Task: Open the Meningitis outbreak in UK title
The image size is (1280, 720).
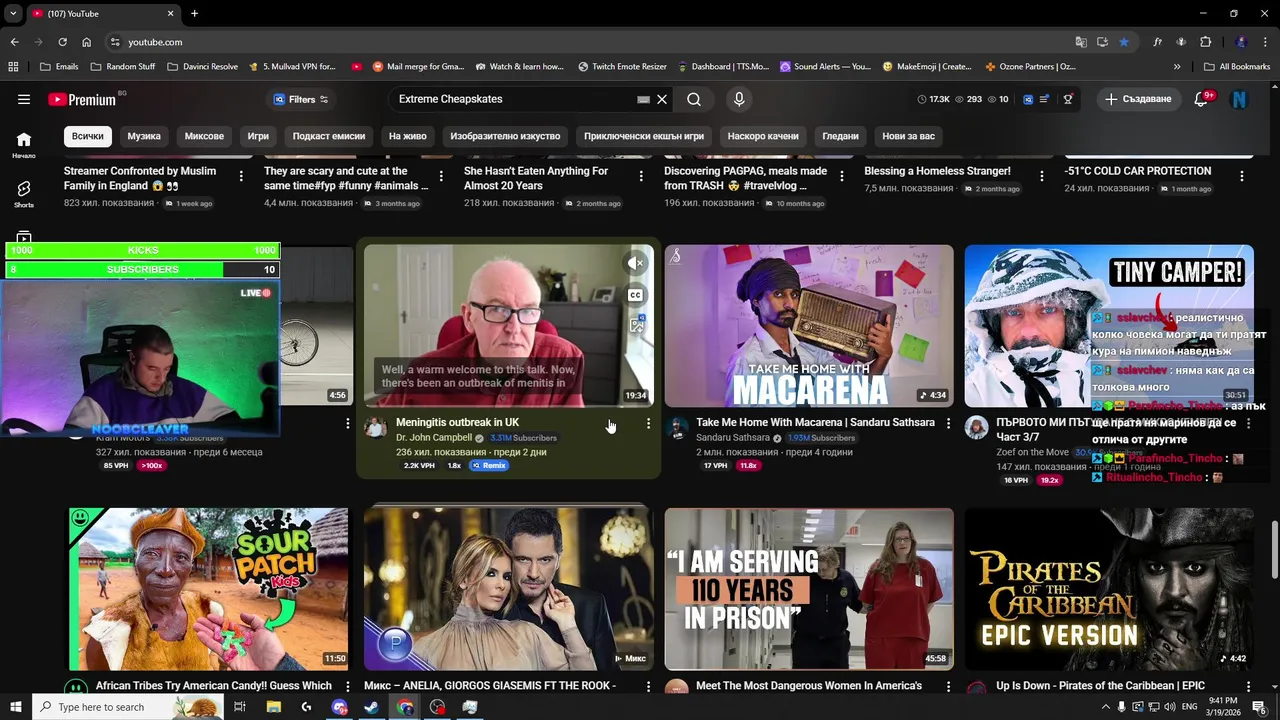Action: click(457, 422)
